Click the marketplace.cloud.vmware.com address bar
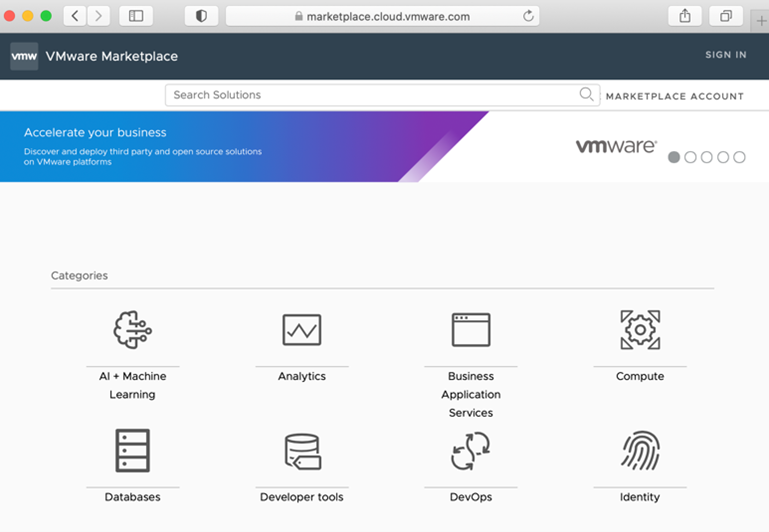Viewport: 769px width, 532px height. click(x=383, y=16)
